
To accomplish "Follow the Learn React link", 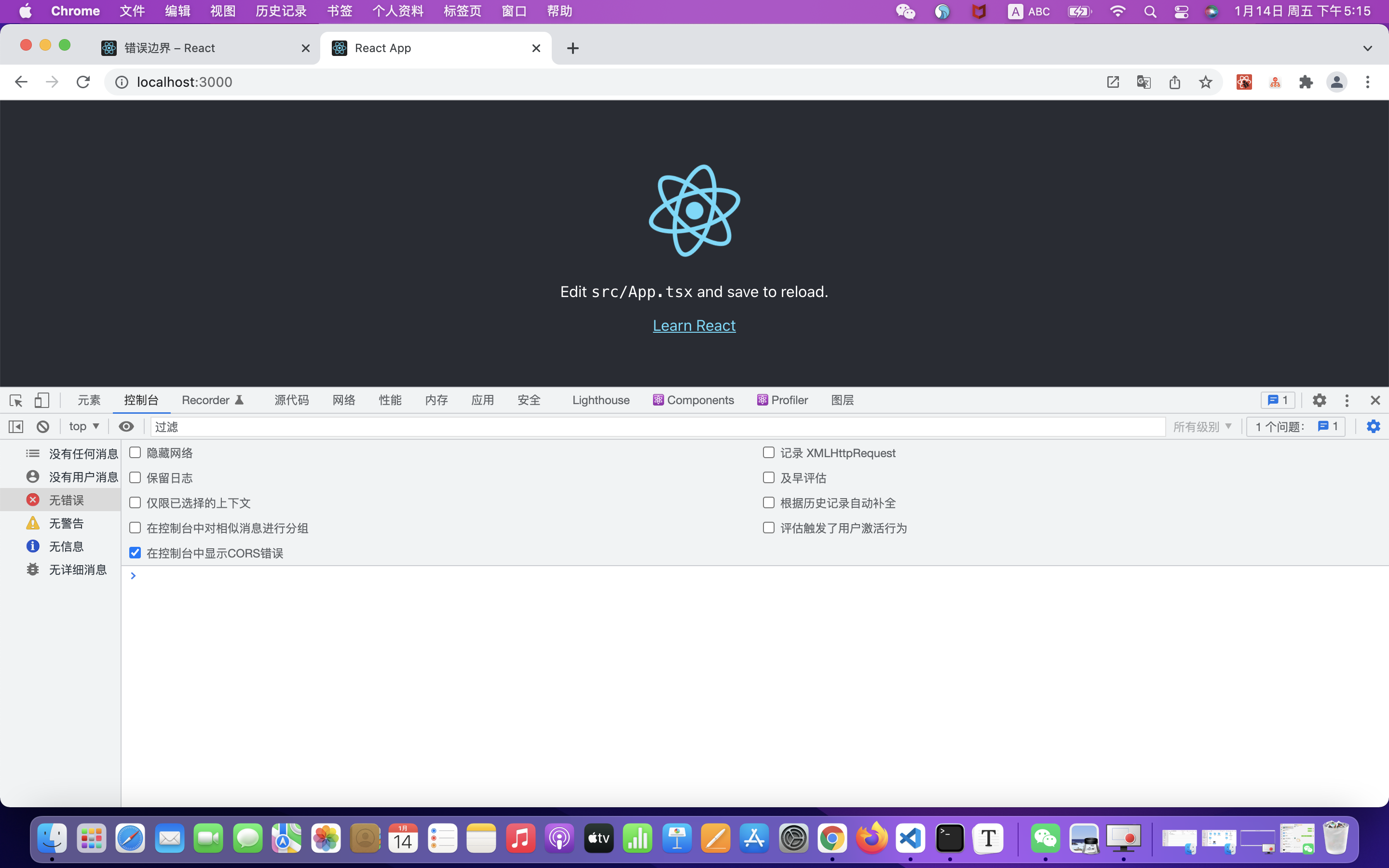I will [x=694, y=325].
